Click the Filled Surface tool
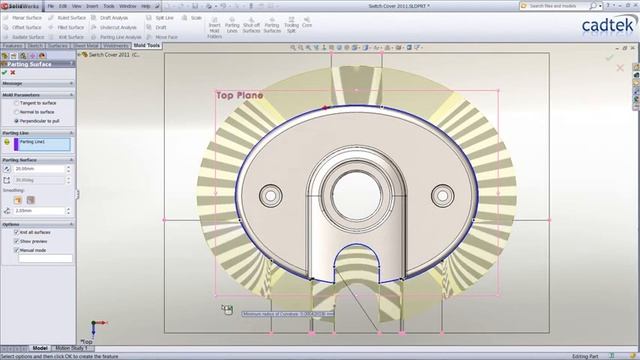This screenshot has height=360, width=640. coord(66,27)
